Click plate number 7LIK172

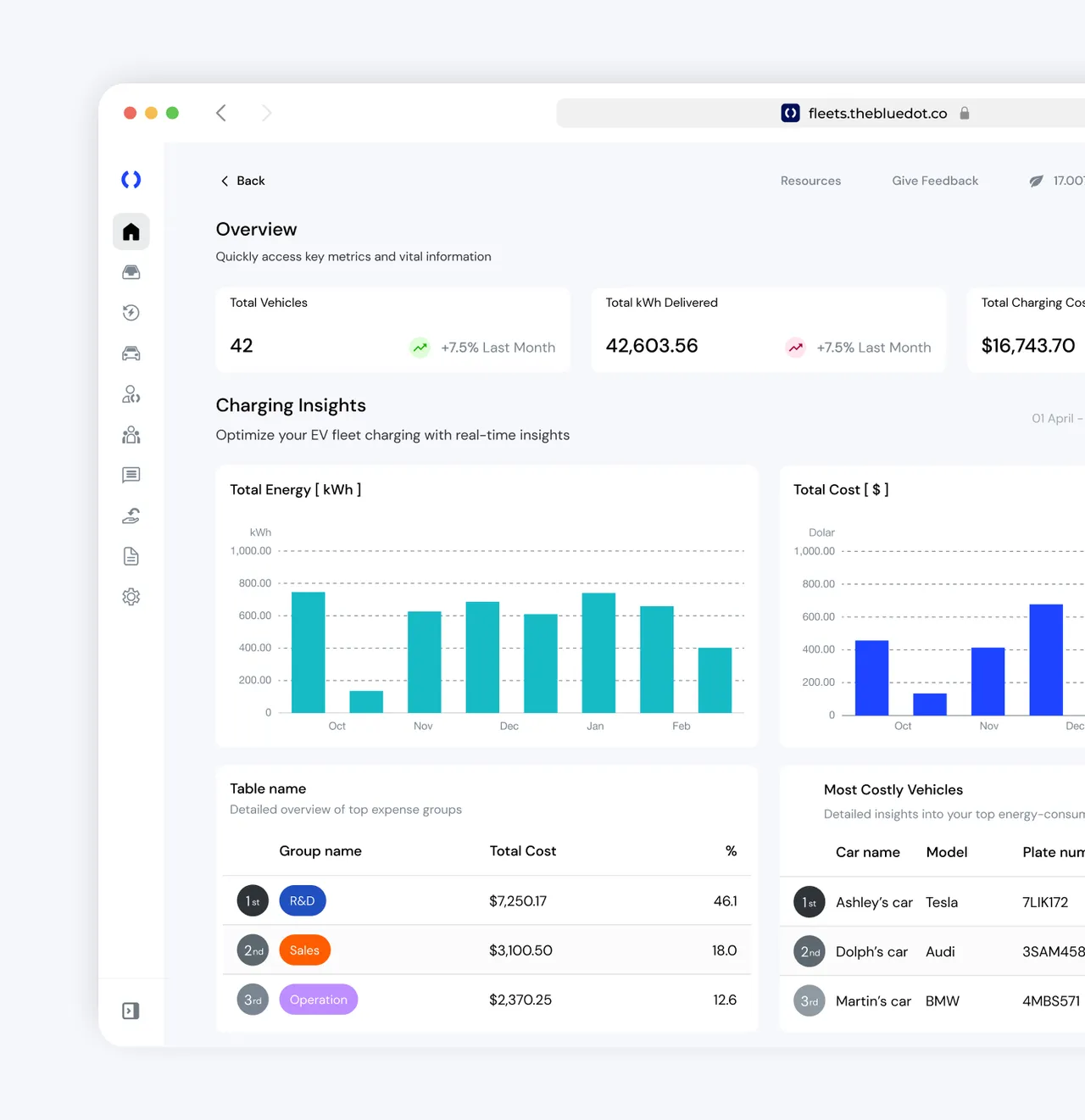(x=1045, y=902)
